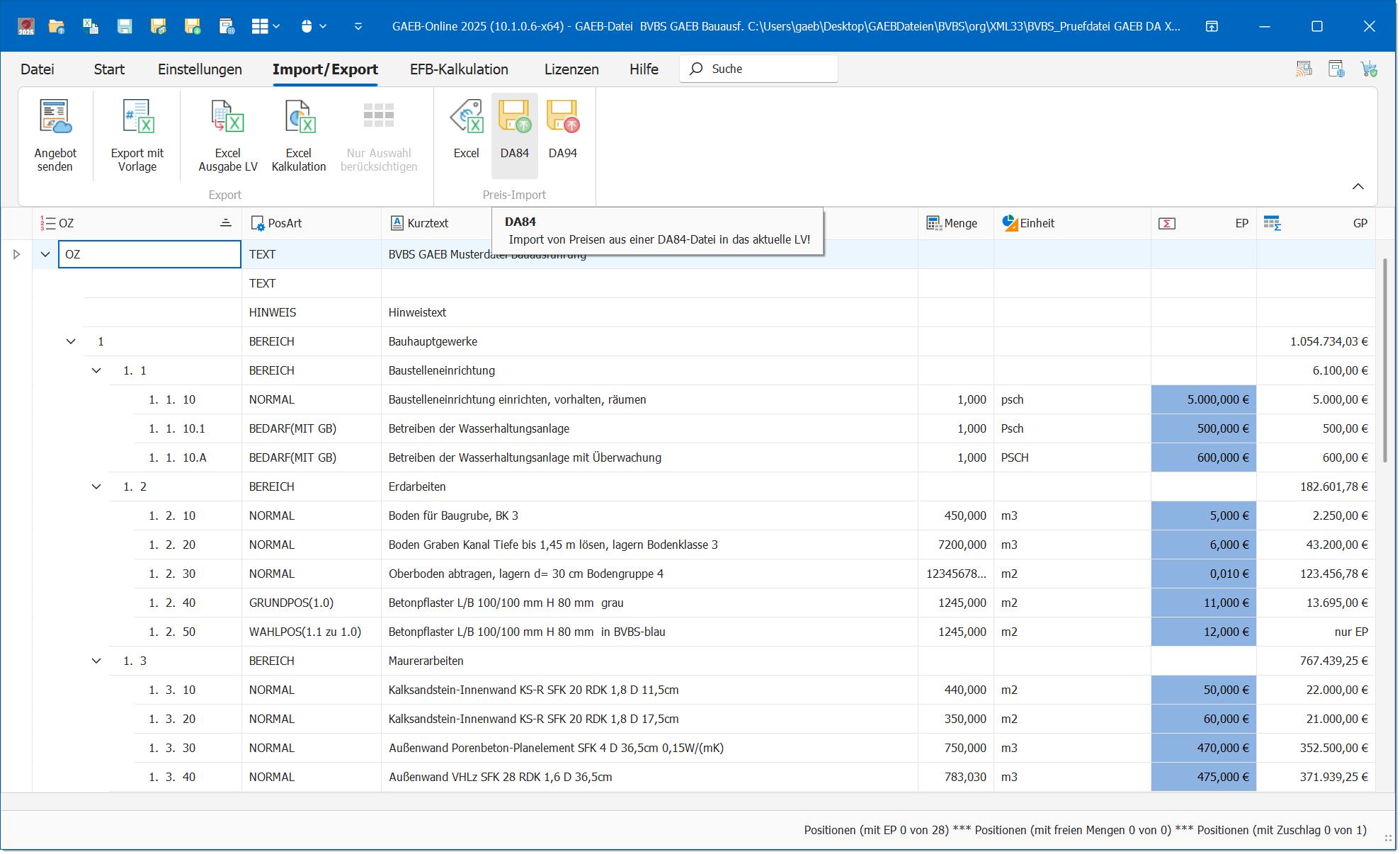Click the Kurztext column header
Viewport: 1400px width, 854px height.
428,223
